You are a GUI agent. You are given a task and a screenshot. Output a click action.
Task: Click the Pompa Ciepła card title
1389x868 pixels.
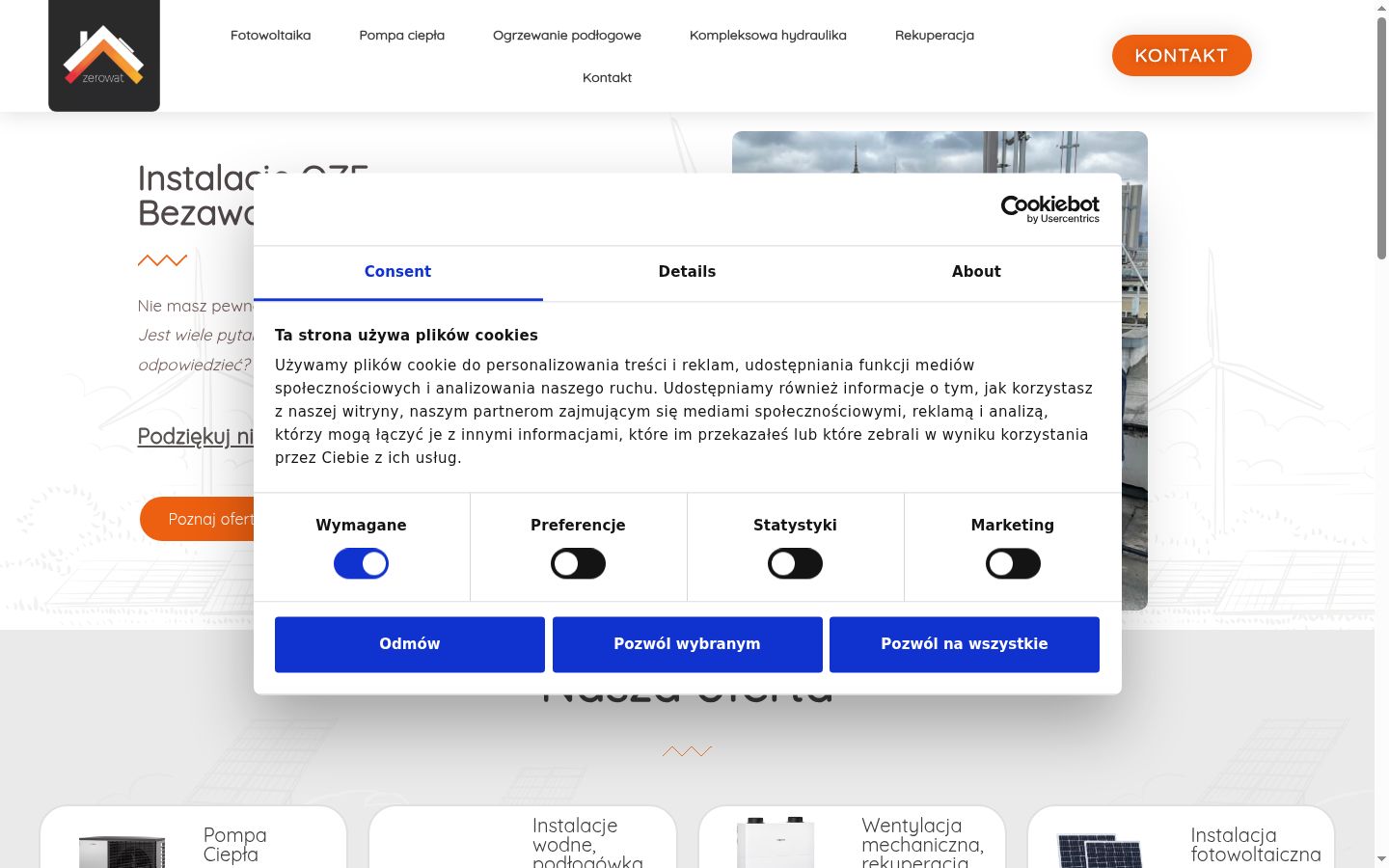click(234, 844)
